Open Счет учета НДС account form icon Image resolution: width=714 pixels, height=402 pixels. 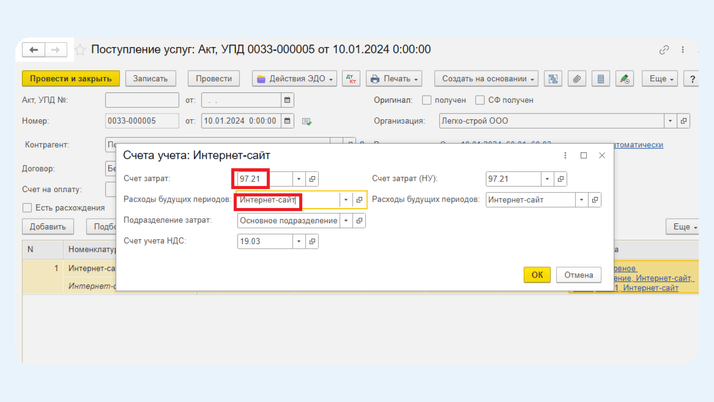click(312, 241)
